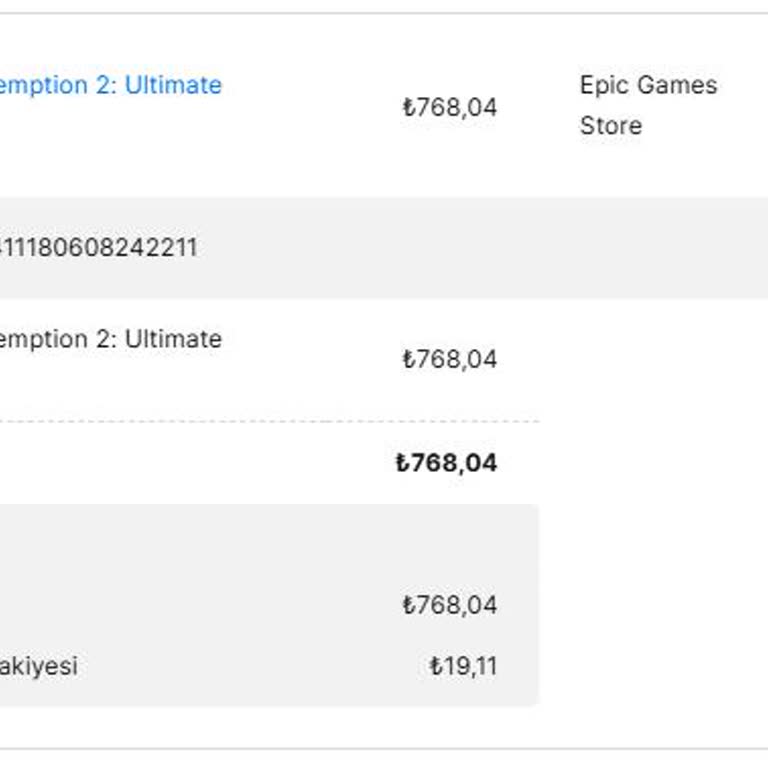768x768 pixels.
Task: Click the bold ₺768,04 total amount
Action: click(446, 463)
